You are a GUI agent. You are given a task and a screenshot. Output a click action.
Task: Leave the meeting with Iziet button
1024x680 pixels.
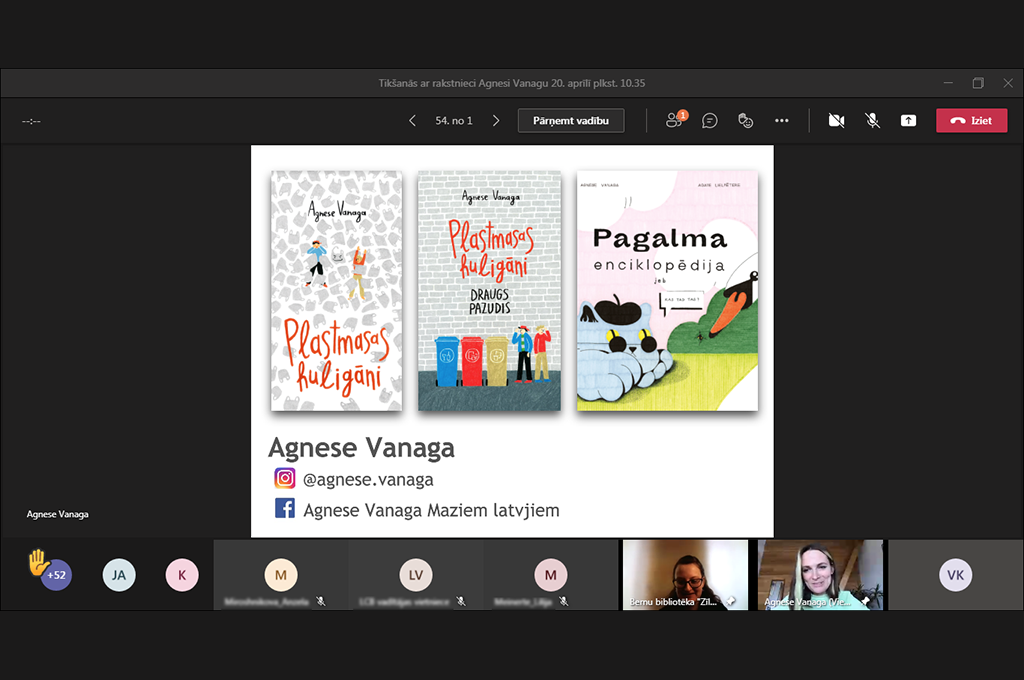tap(972, 121)
